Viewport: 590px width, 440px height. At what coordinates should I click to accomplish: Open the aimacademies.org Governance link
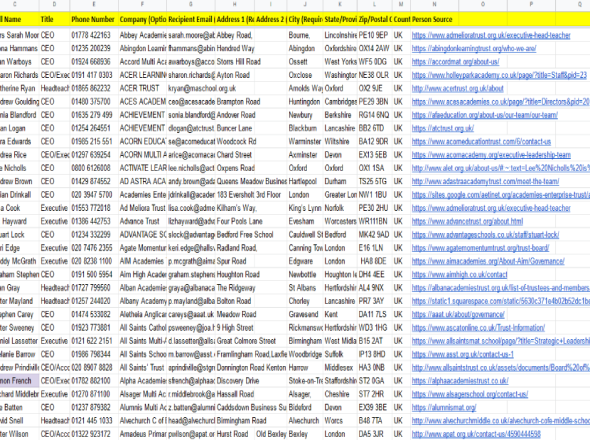coord(488,261)
